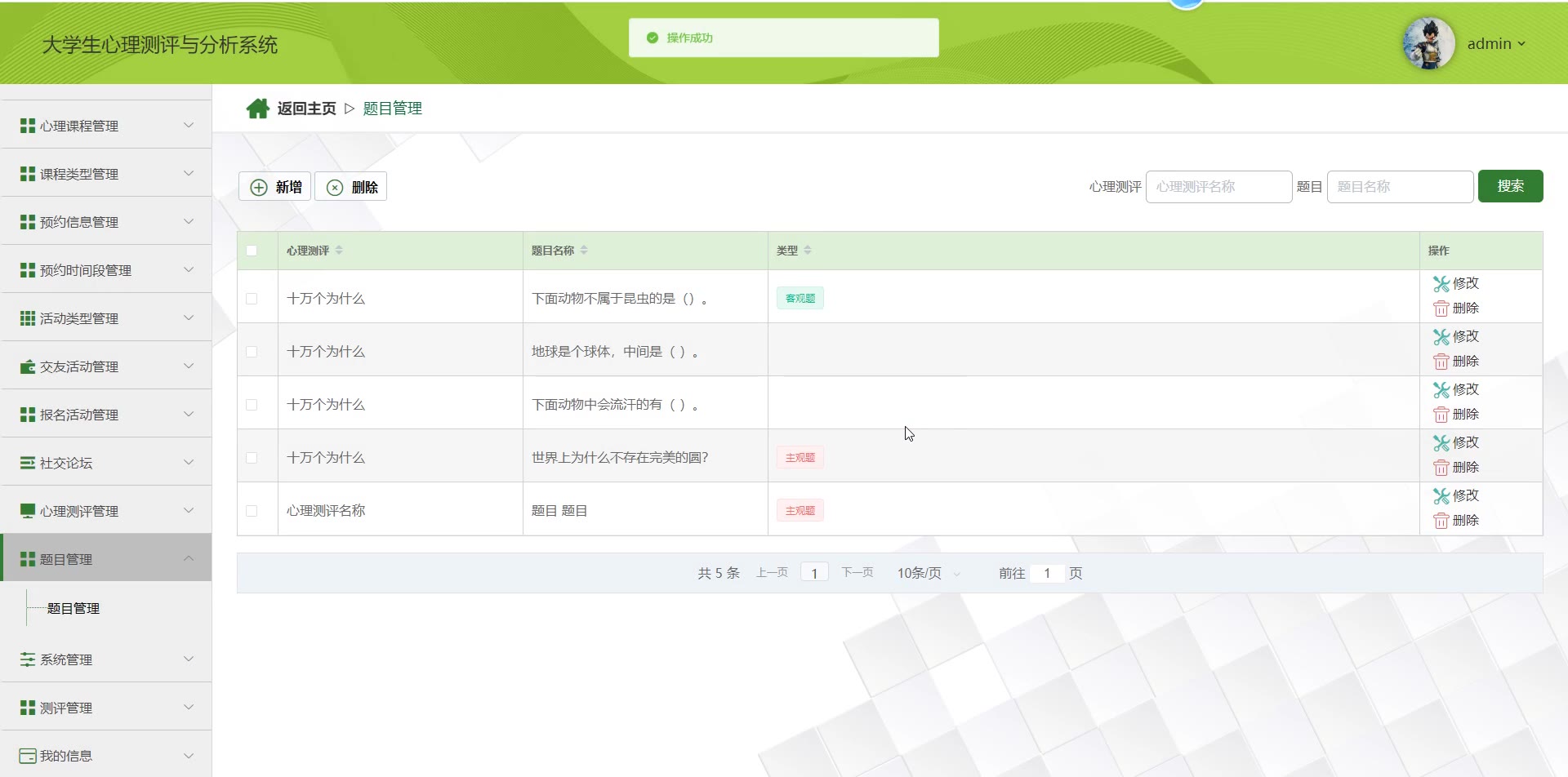Click the trash icon for 下面动物中会流汗的有 row
Image resolution: width=1568 pixels, height=777 pixels.
coord(1441,415)
